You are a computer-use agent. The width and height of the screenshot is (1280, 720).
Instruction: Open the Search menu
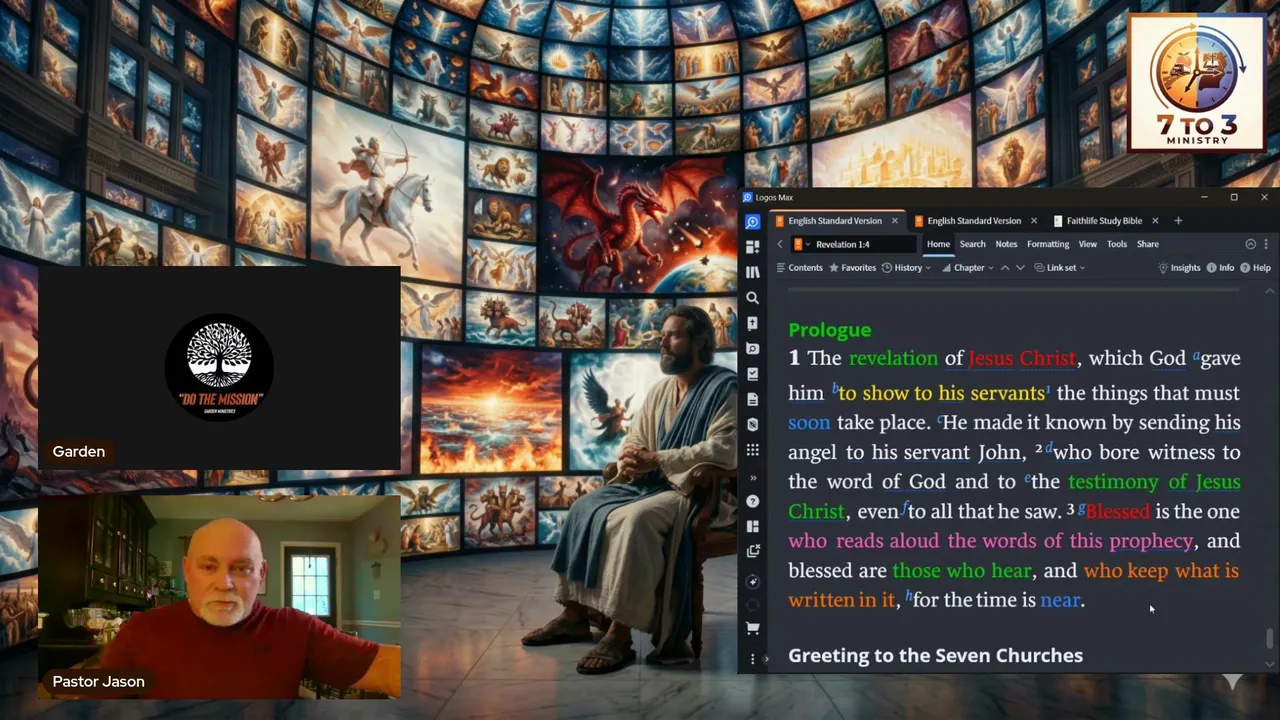coord(972,244)
